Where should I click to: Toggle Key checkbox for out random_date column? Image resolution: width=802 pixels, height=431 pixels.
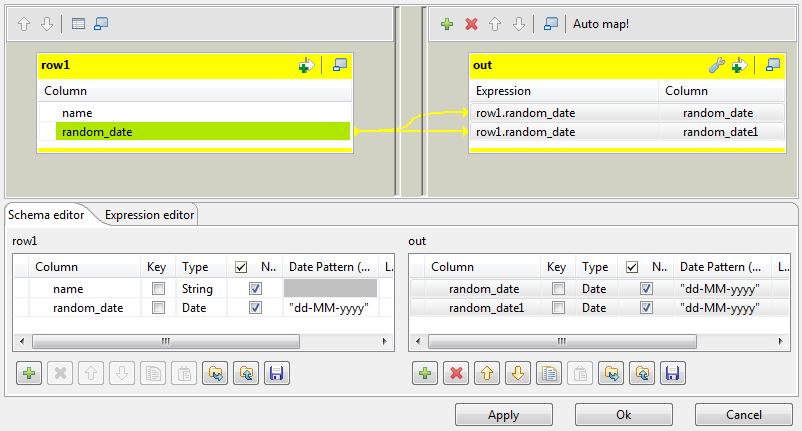pyautogui.click(x=559, y=289)
